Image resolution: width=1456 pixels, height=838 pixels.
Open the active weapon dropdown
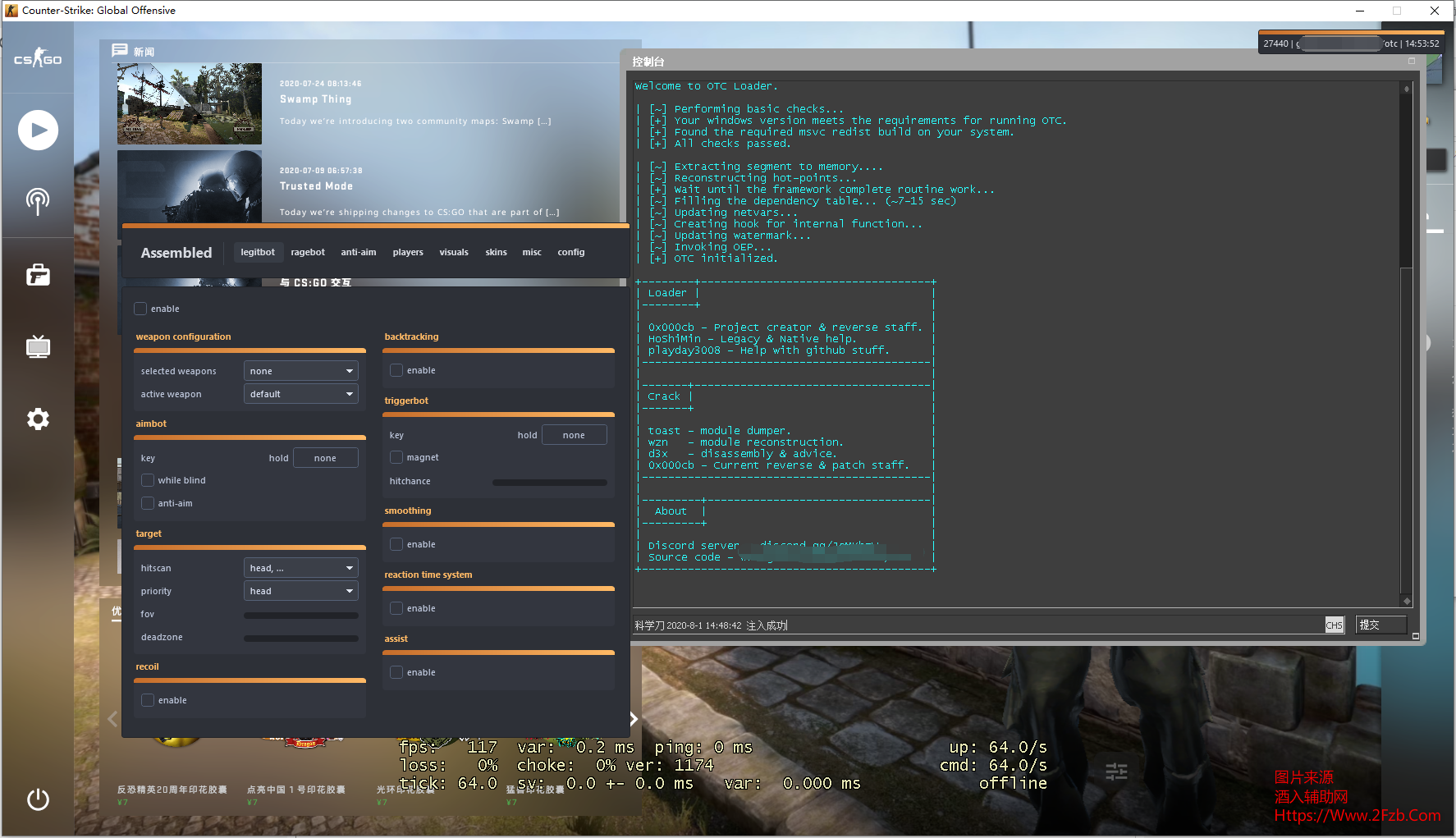coord(301,394)
